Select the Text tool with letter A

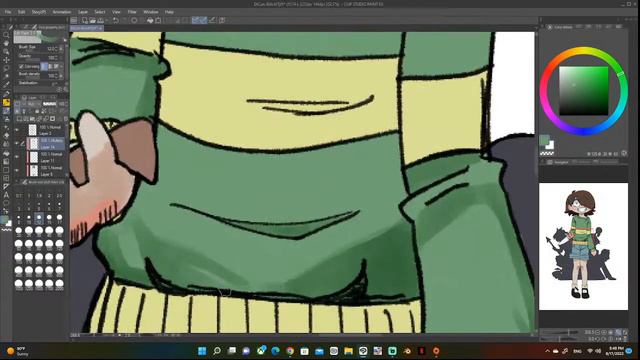pos(6,195)
